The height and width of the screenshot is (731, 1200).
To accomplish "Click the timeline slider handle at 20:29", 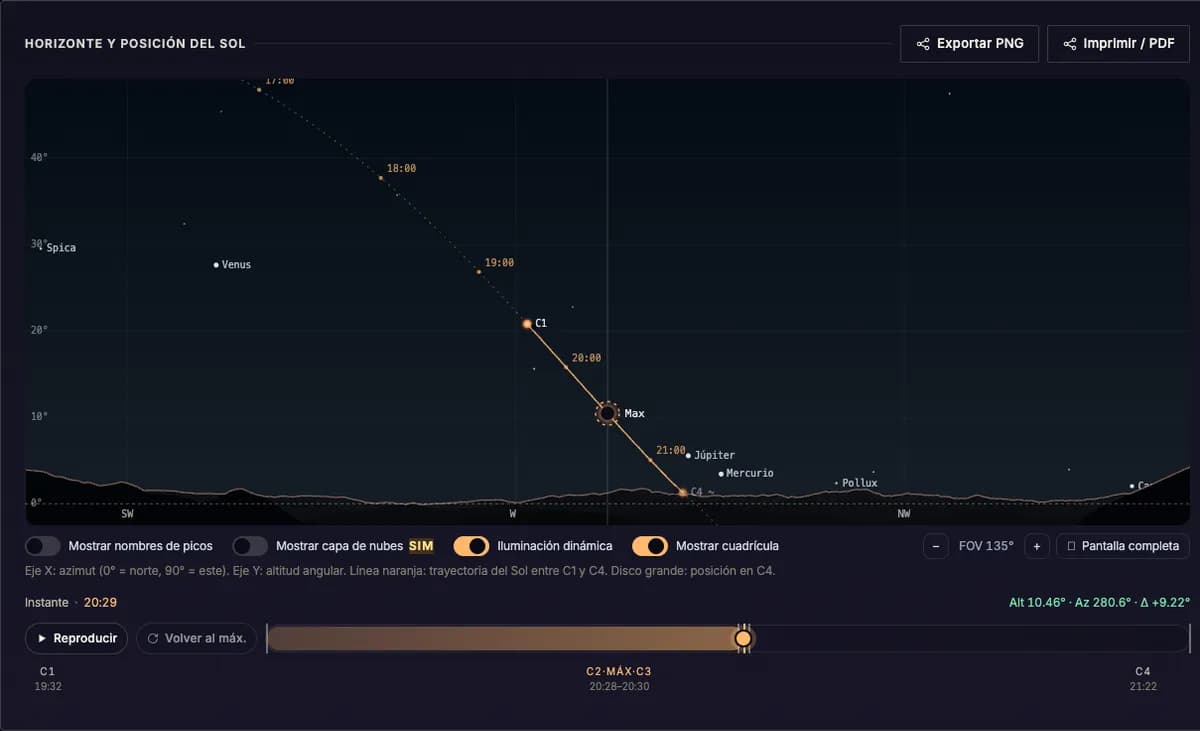I will pos(743,638).
